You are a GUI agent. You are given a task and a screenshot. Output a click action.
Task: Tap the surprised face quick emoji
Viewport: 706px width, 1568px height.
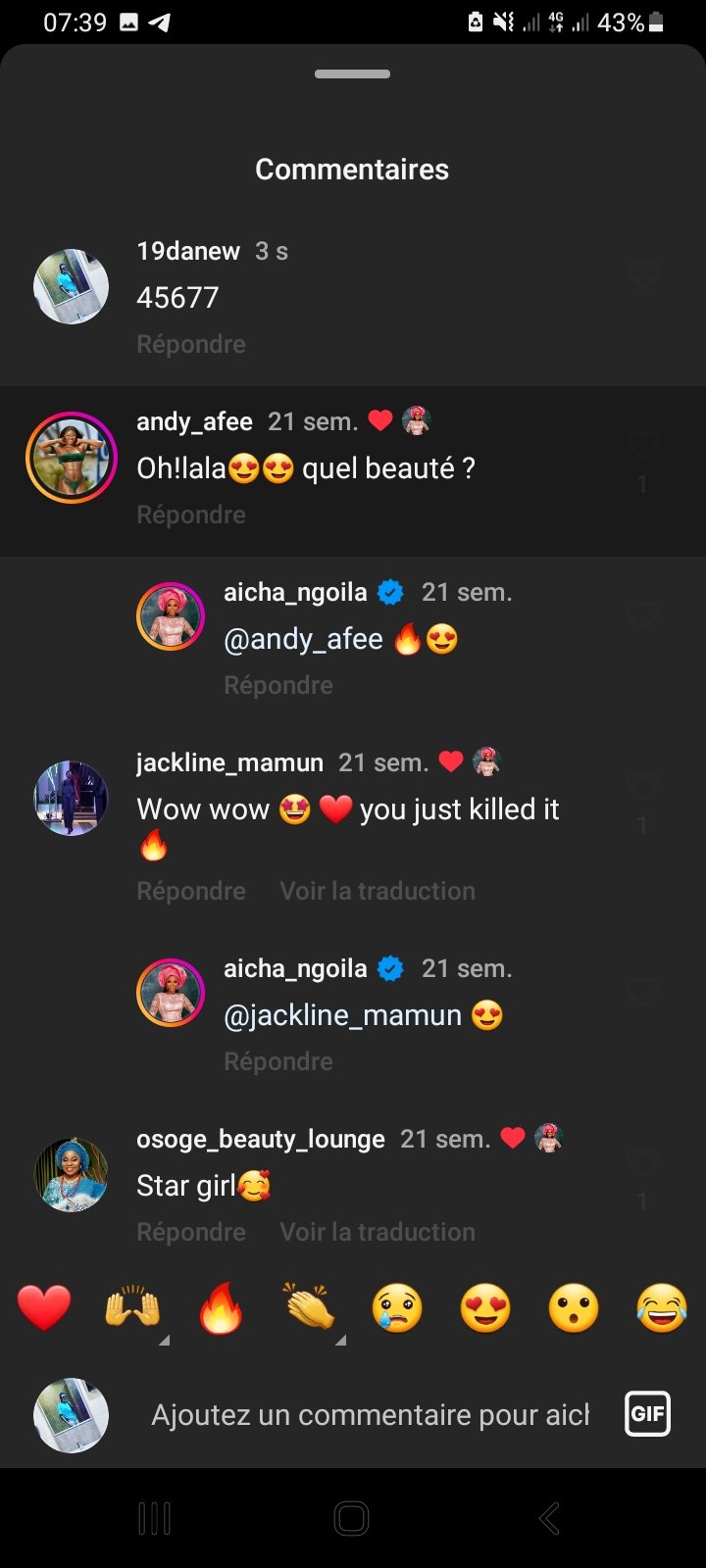[x=574, y=1308]
